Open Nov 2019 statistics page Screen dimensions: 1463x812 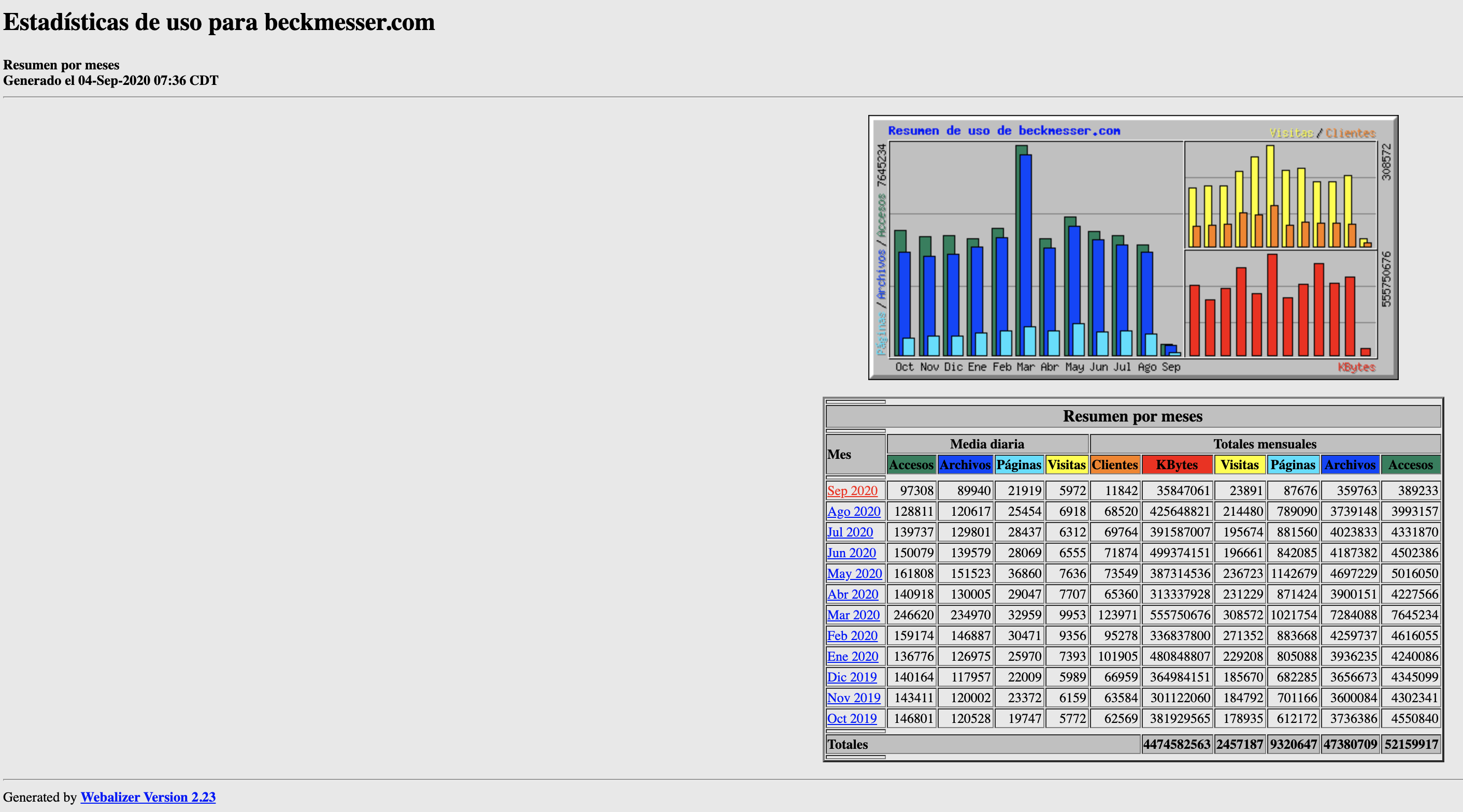pyautogui.click(x=854, y=698)
